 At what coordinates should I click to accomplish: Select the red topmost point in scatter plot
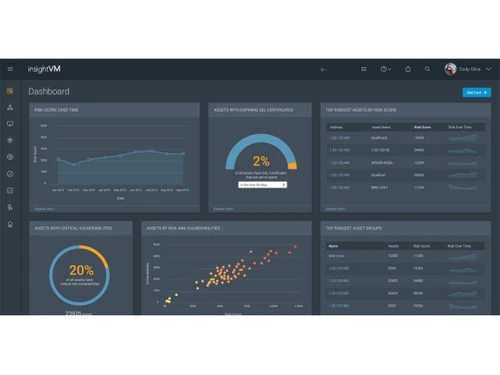coord(295,247)
